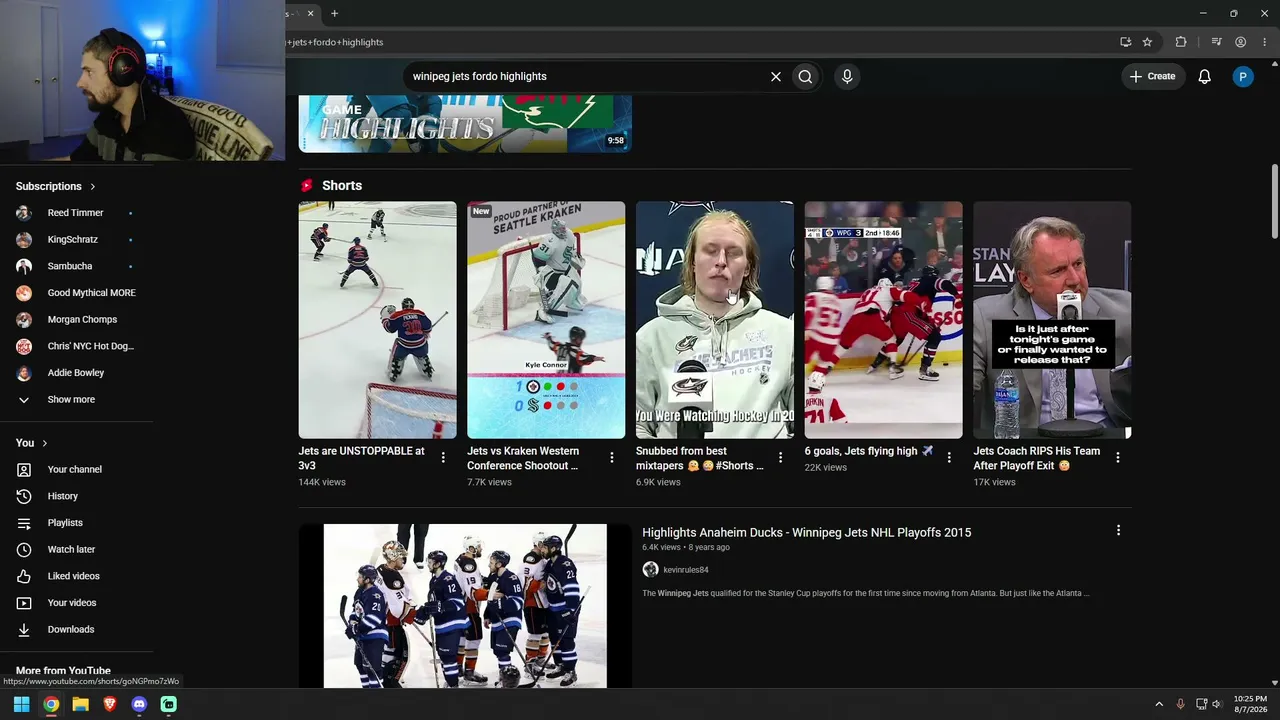Open kevinrules84 channel name link

pyautogui.click(x=686, y=570)
